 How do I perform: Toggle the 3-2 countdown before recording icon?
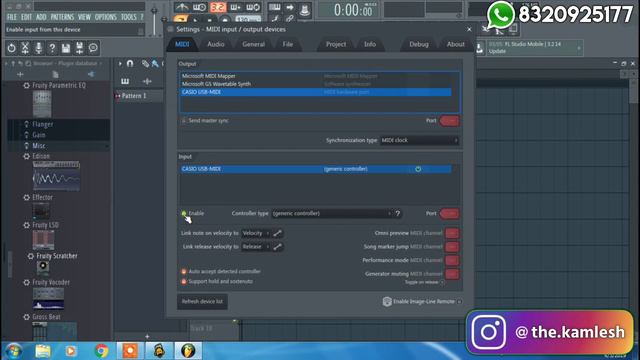click(x=218, y=7)
